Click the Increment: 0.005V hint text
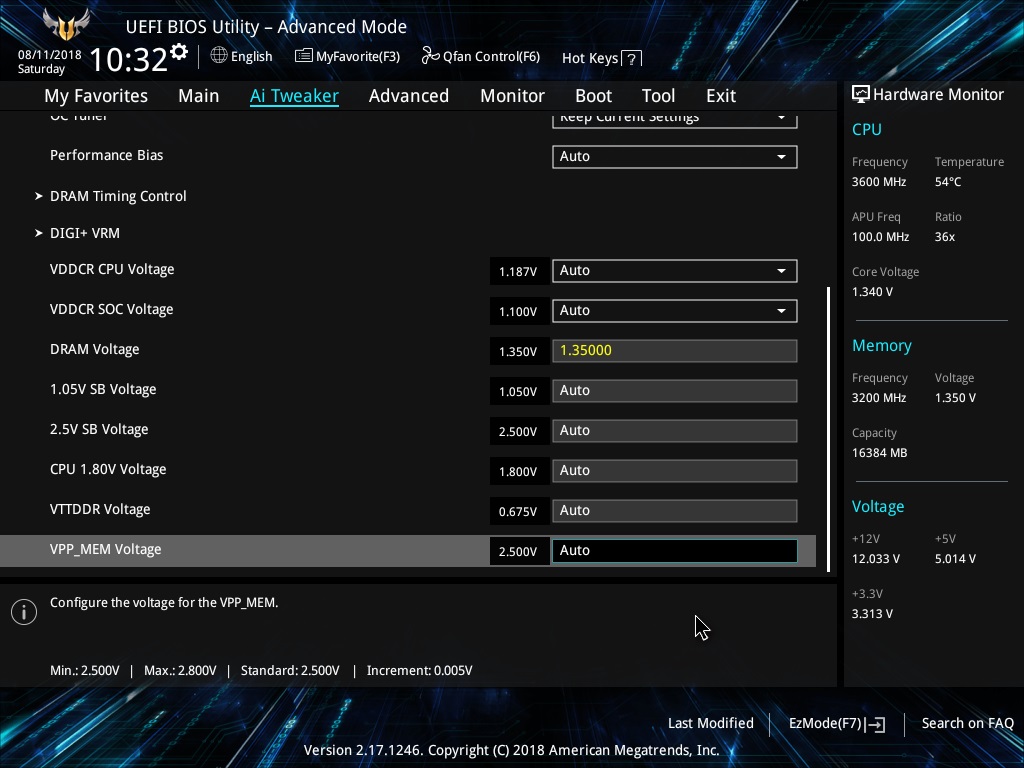Image resolution: width=1024 pixels, height=768 pixels. point(419,671)
